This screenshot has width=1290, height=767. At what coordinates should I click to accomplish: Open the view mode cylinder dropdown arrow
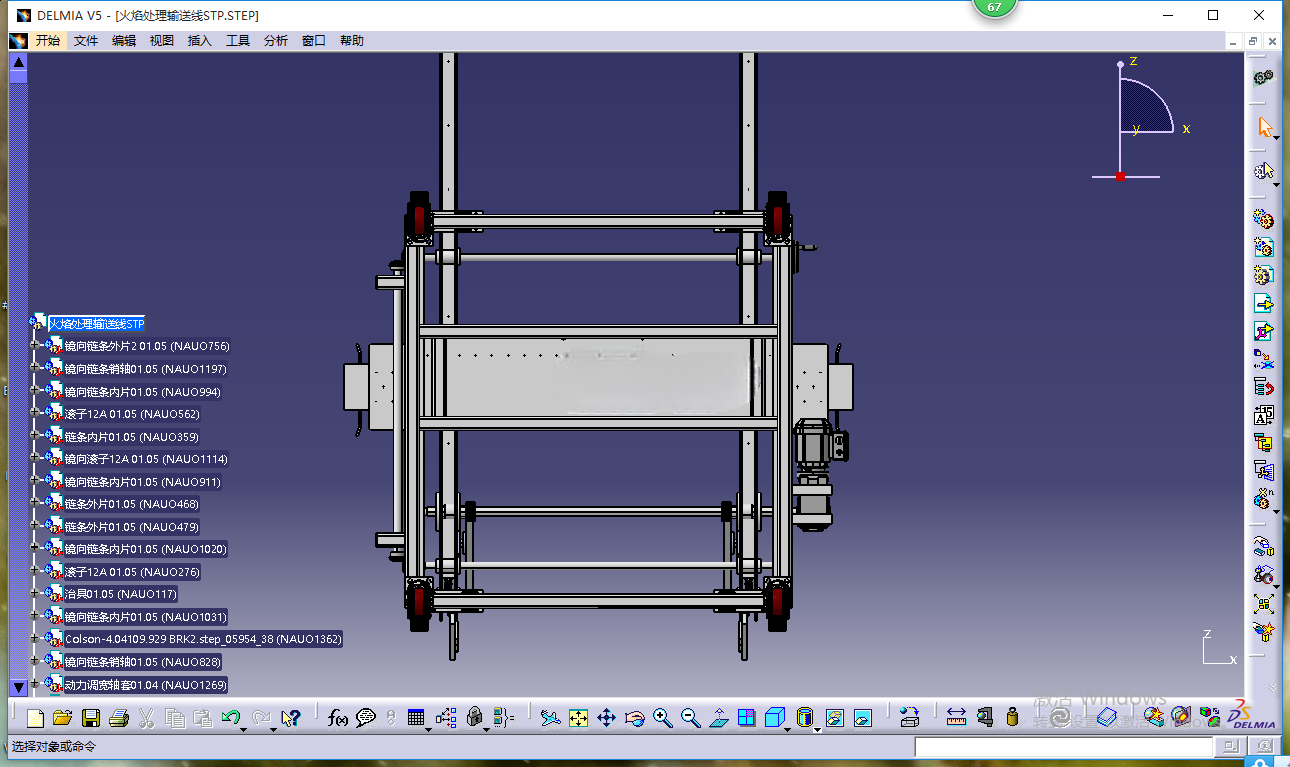(817, 728)
